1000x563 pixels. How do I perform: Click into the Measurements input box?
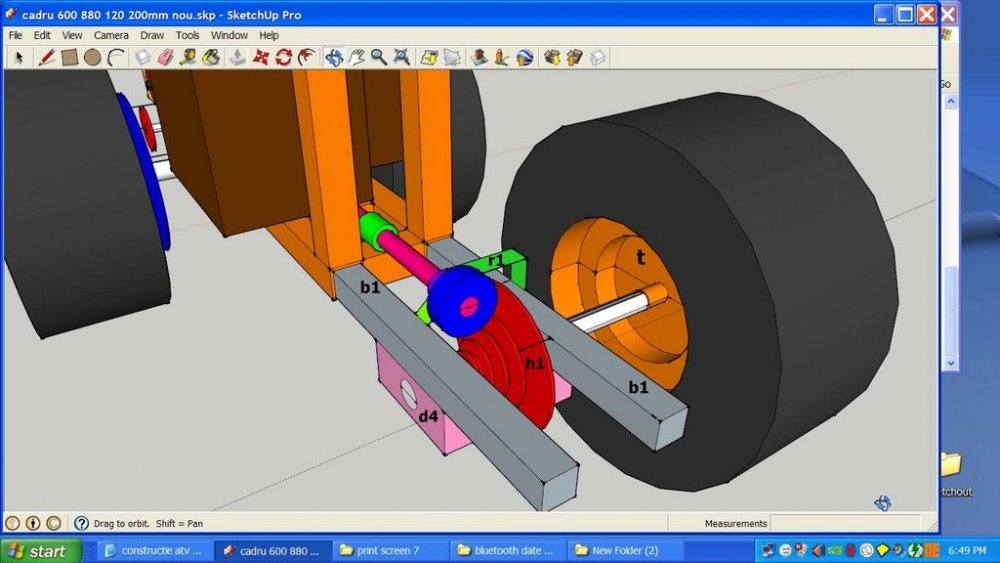846,523
